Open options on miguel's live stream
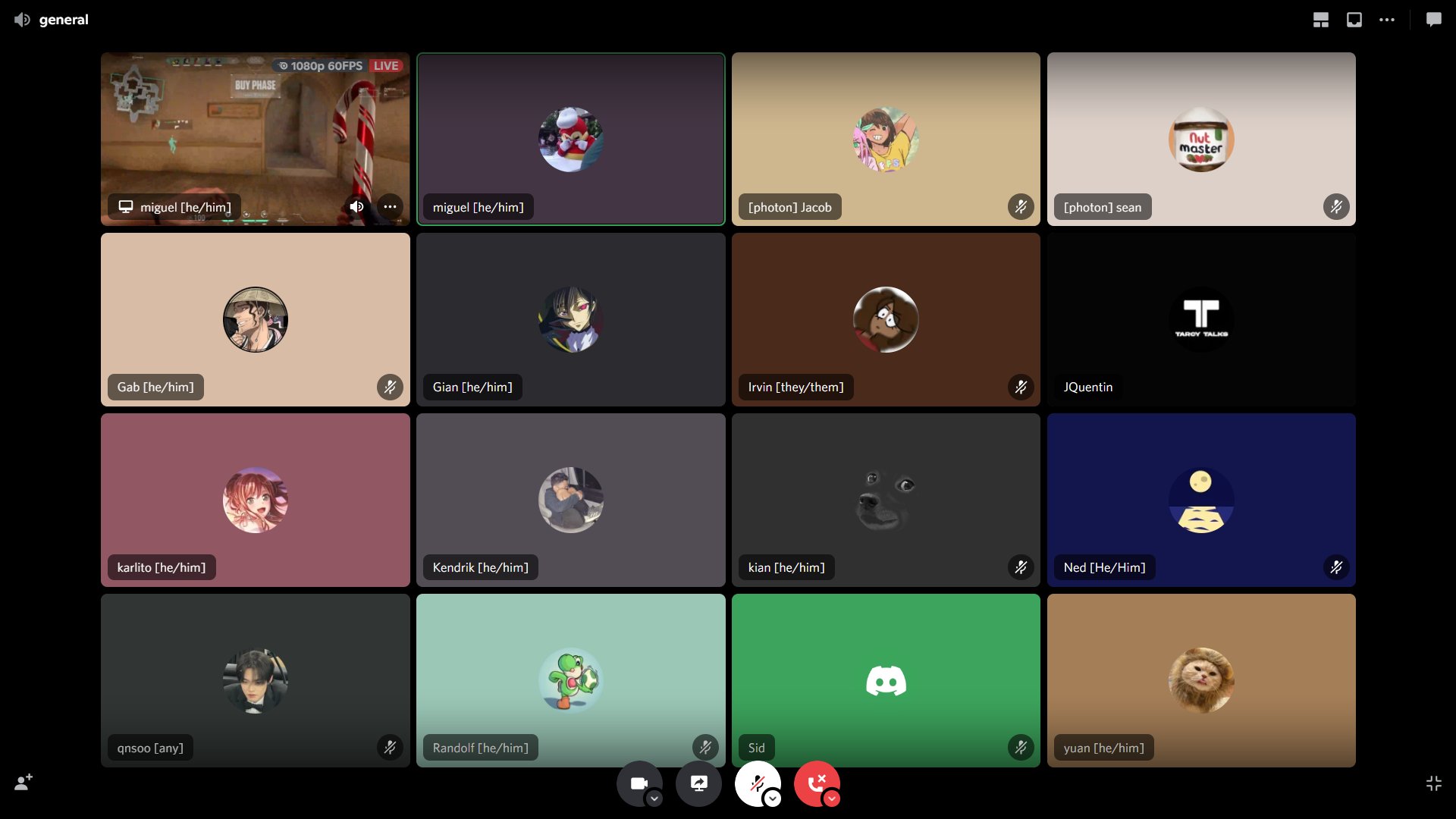The image size is (1456, 819). pos(390,206)
